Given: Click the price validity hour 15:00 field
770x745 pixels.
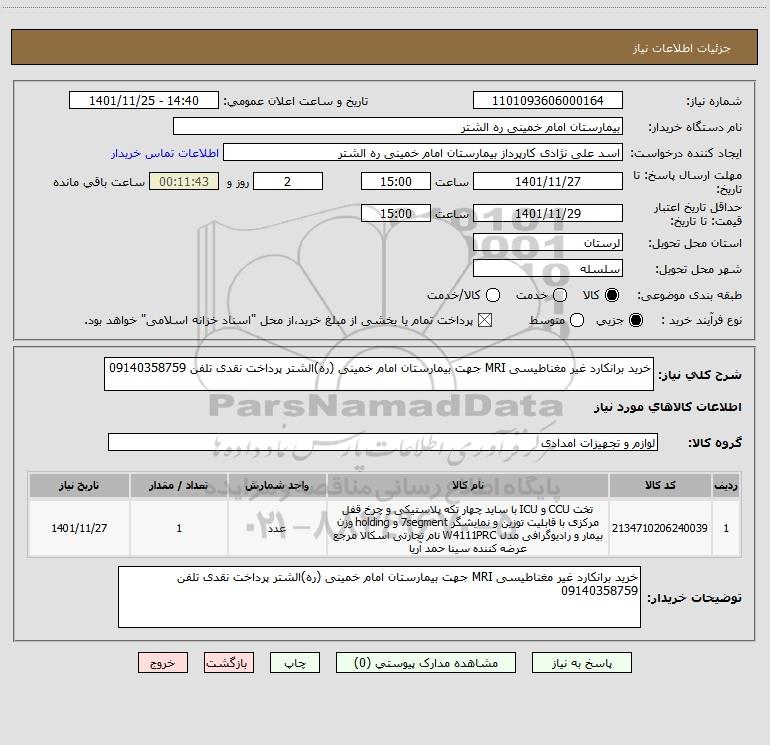Looking at the screenshot, I should coord(396,213).
